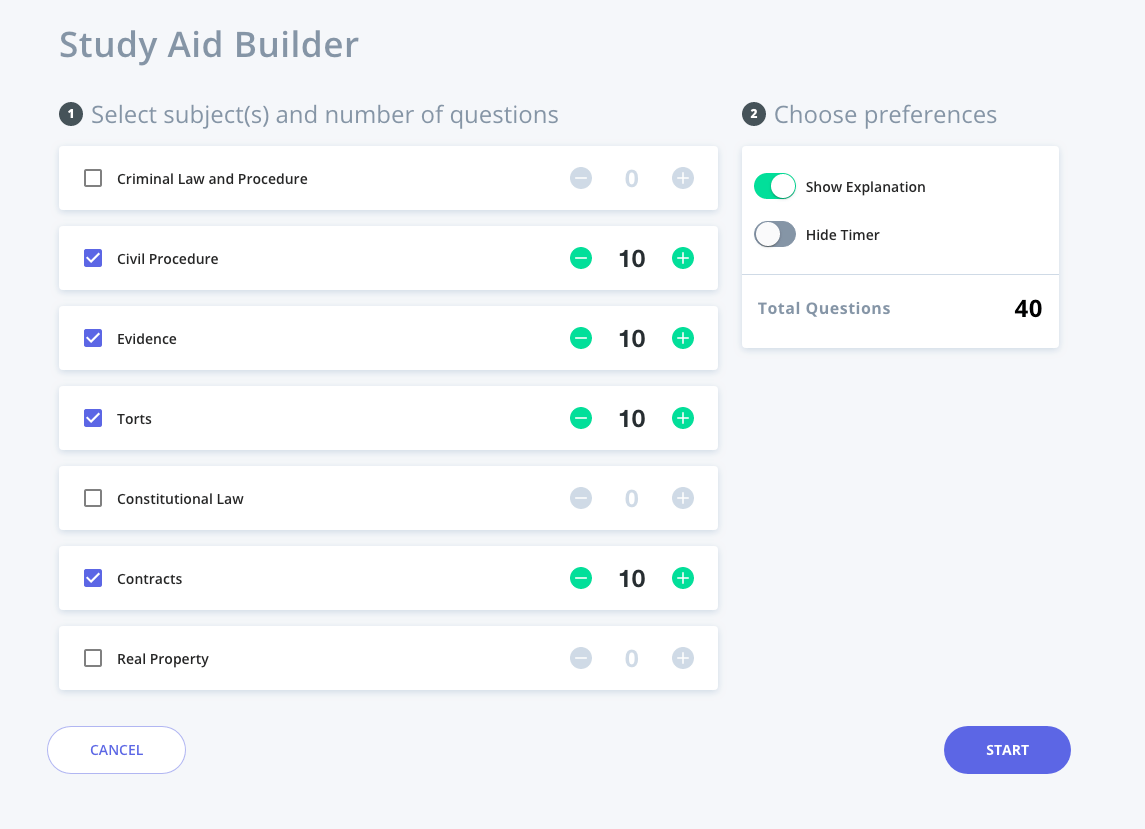Reduce Torts questions with minus icon
This screenshot has height=829, width=1145.
(x=581, y=418)
